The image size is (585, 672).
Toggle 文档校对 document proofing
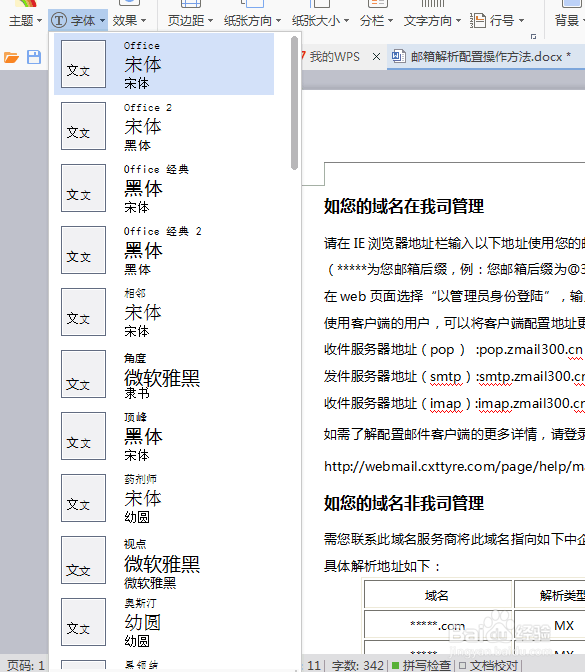489,665
